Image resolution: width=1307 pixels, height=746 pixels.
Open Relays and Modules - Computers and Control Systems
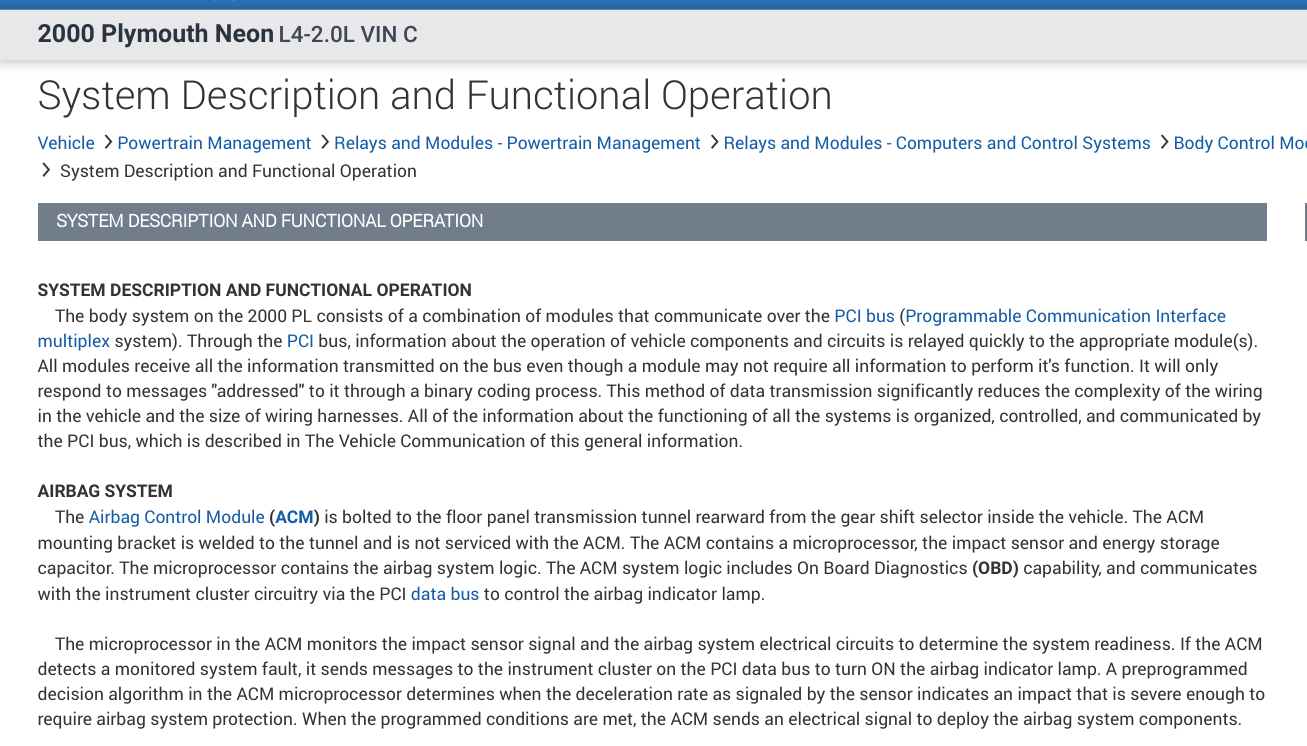pyautogui.click(x=937, y=143)
